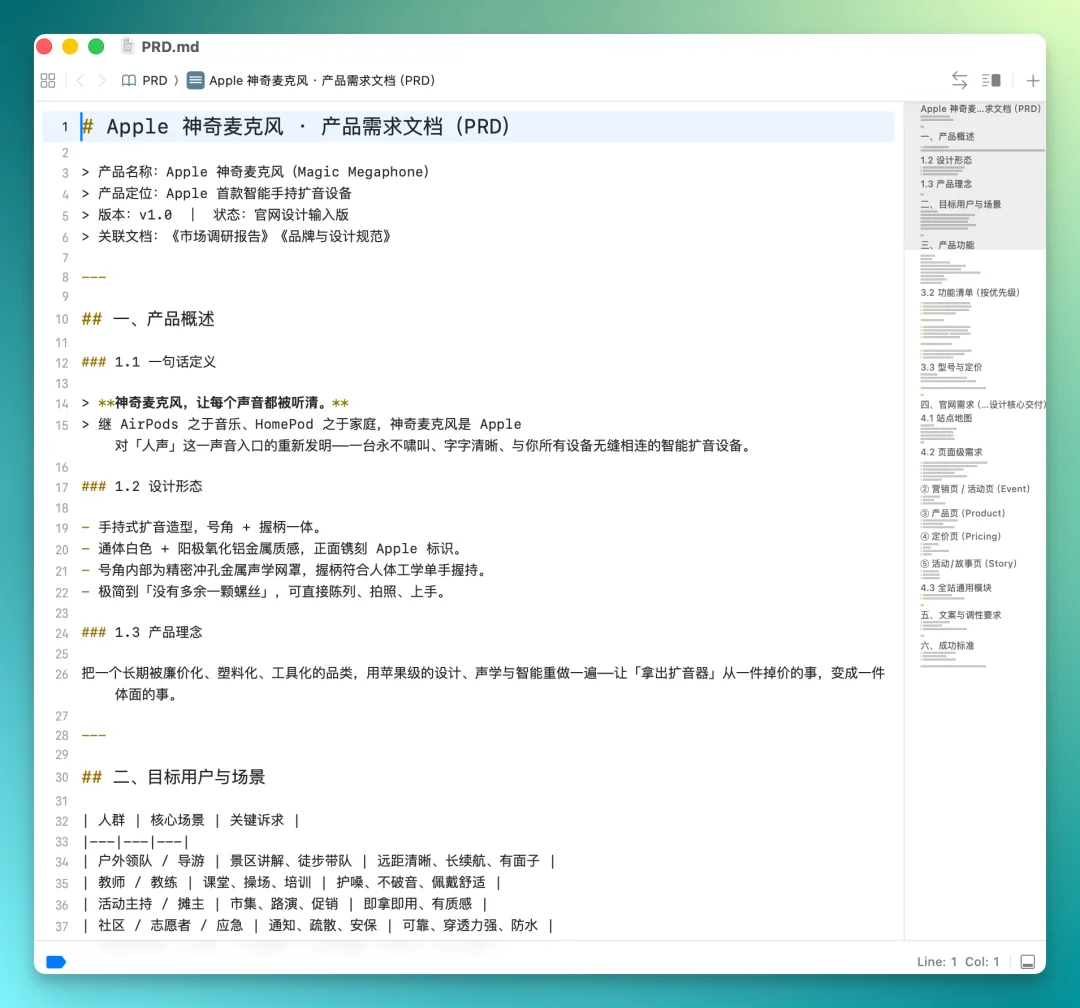Click the heading '### 1.2 设计形态' in editor

(142, 486)
